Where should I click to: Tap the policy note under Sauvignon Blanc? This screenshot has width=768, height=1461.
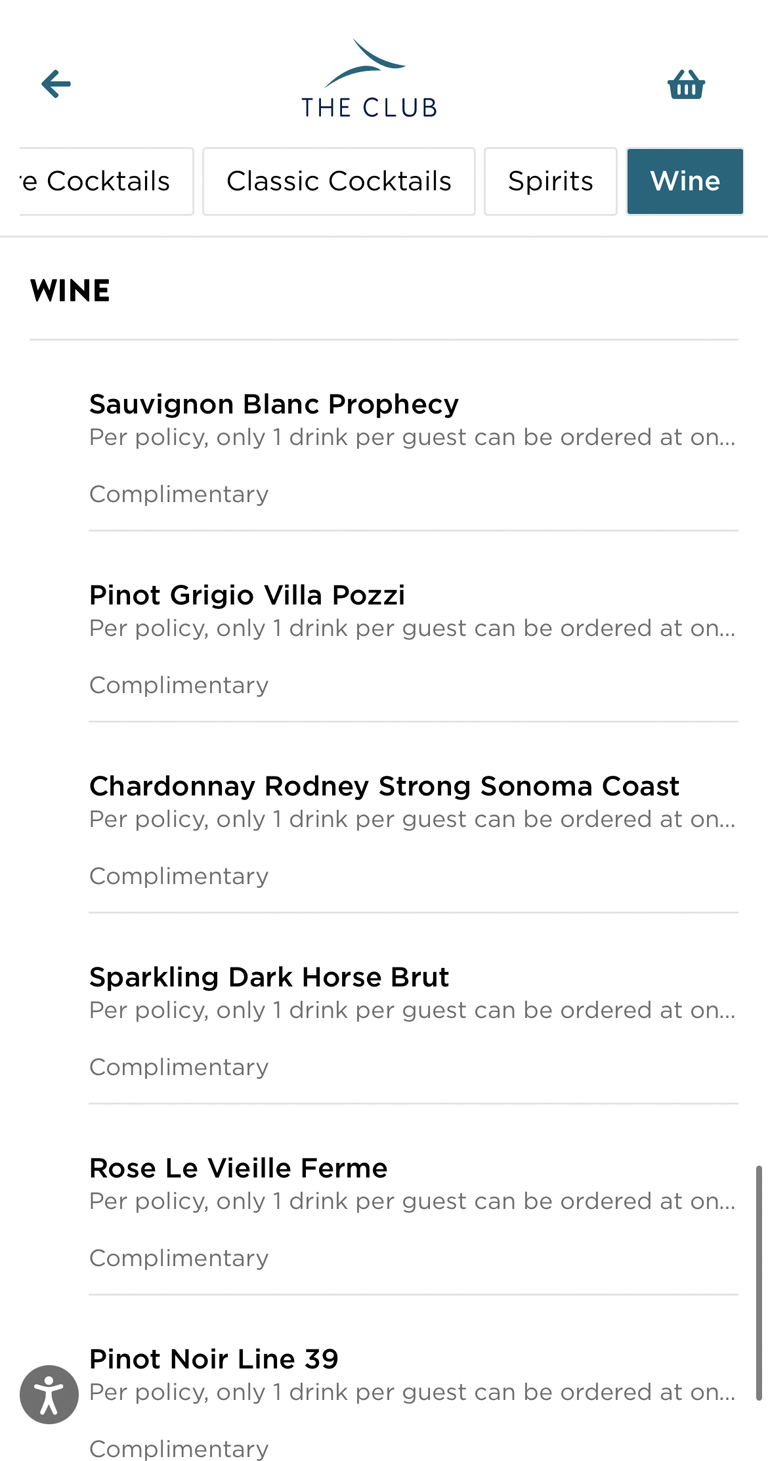coord(412,438)
